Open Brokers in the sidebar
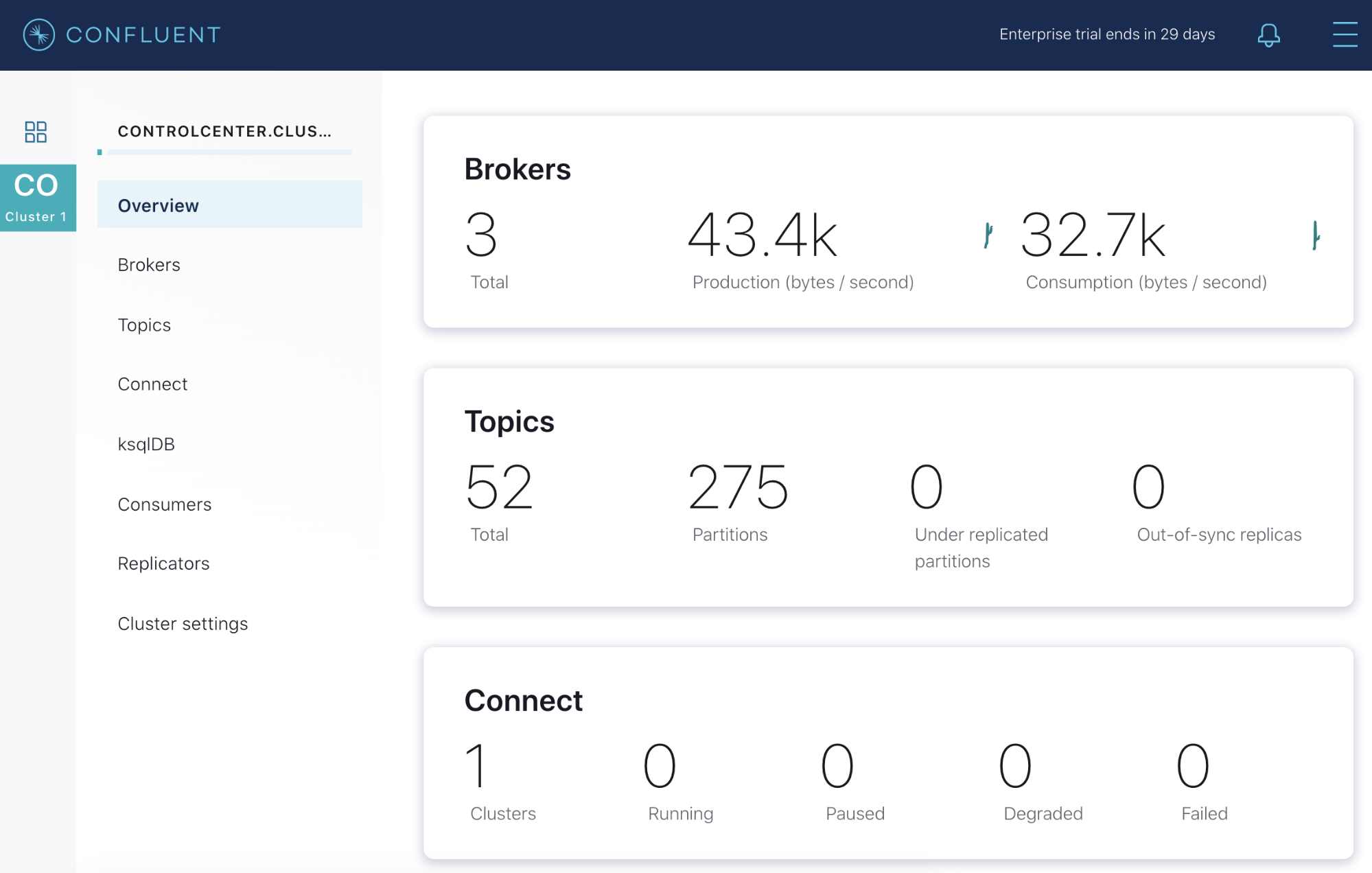This screenshot has height=873, width=1372. click(149, 265)
